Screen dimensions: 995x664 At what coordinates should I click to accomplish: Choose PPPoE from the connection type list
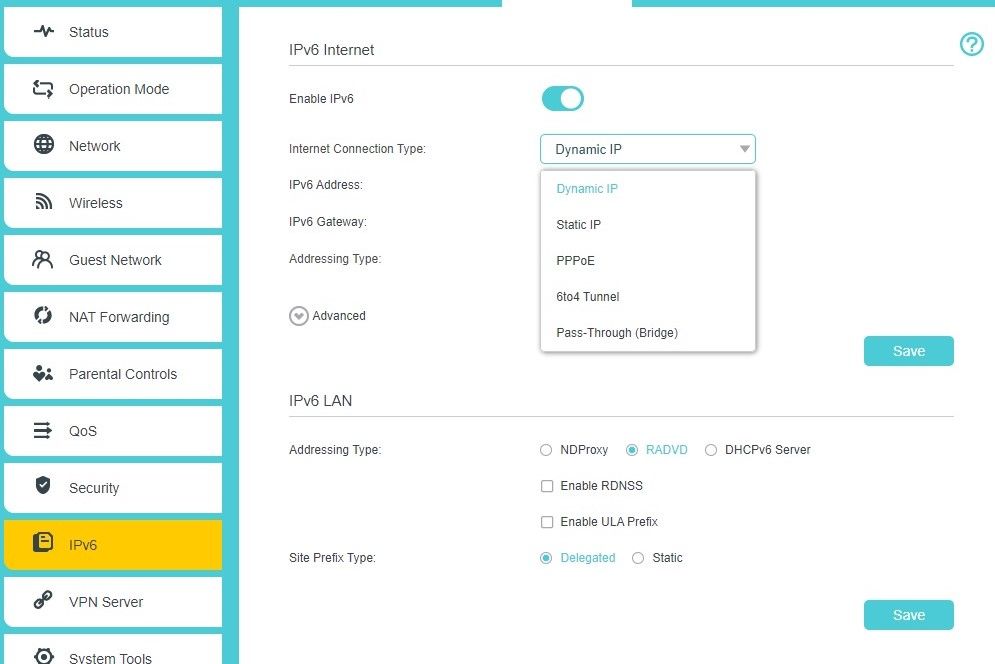(576, 260)
